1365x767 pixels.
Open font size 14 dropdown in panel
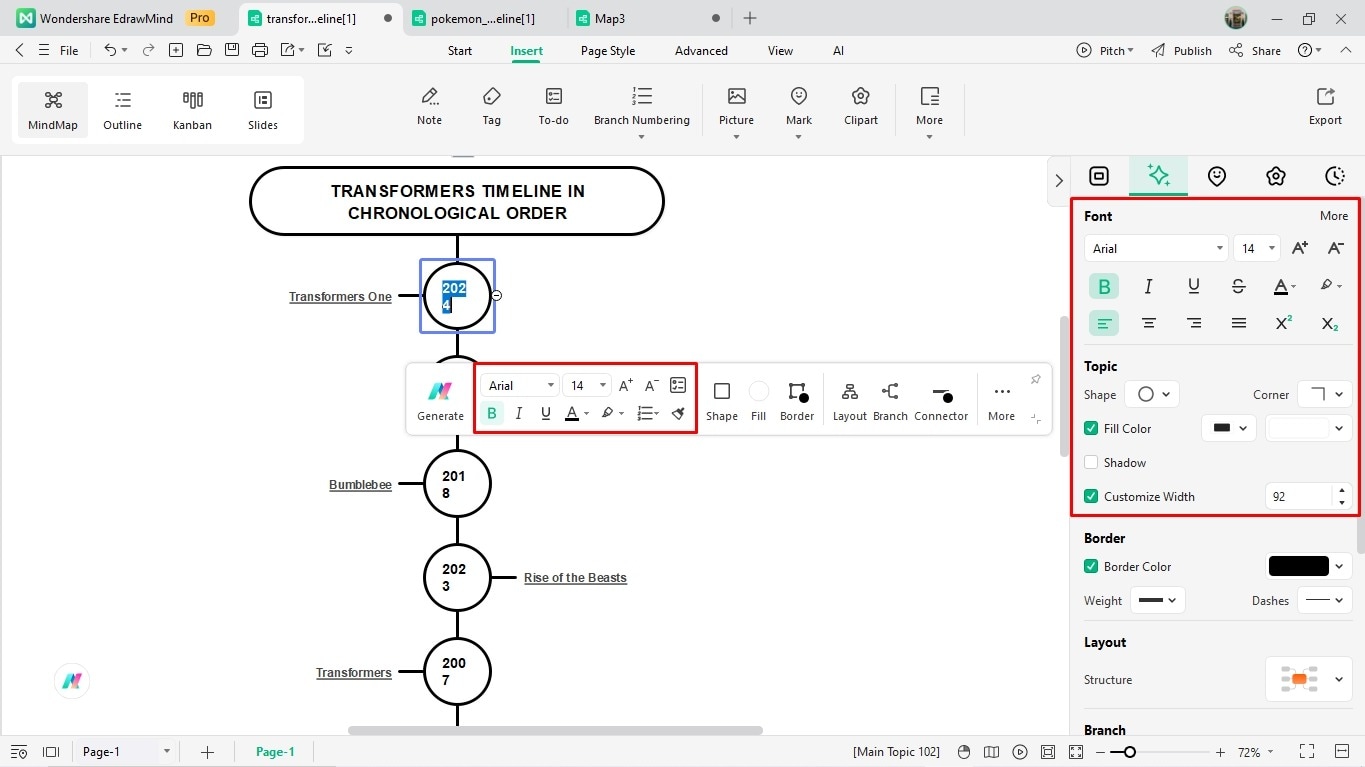tap(1257, 248)
